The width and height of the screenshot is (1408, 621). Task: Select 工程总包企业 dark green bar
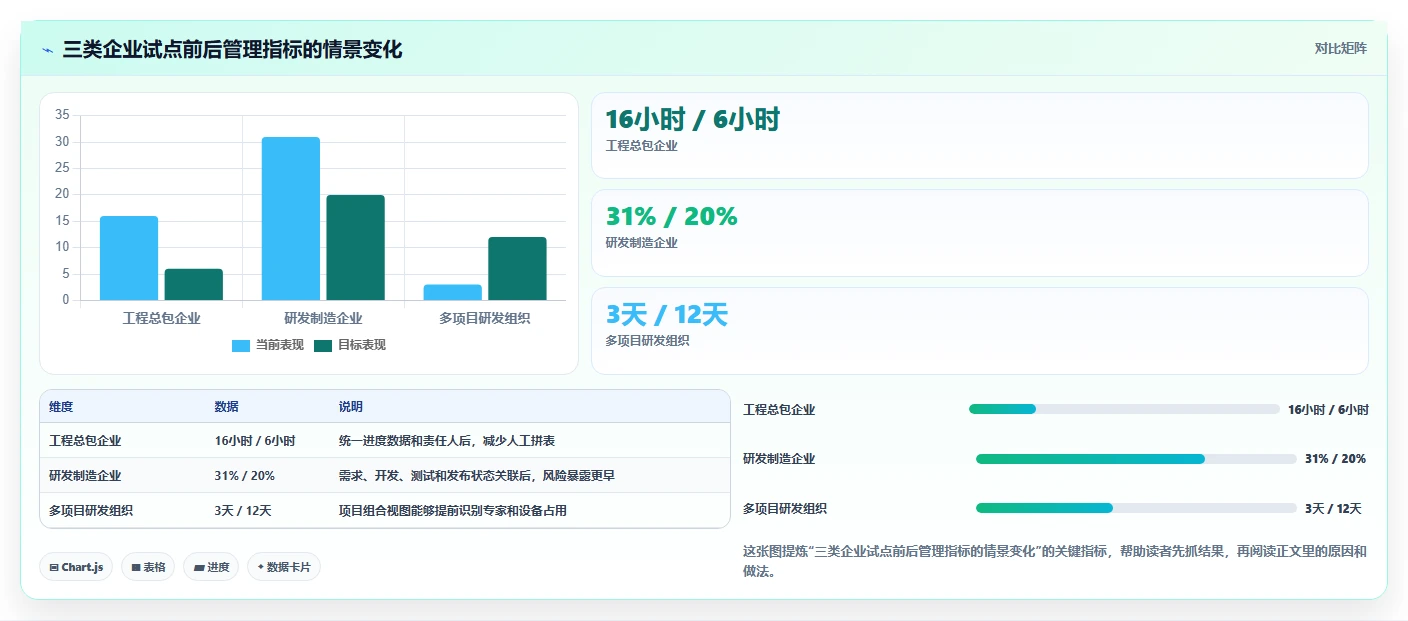click(194, 284)
